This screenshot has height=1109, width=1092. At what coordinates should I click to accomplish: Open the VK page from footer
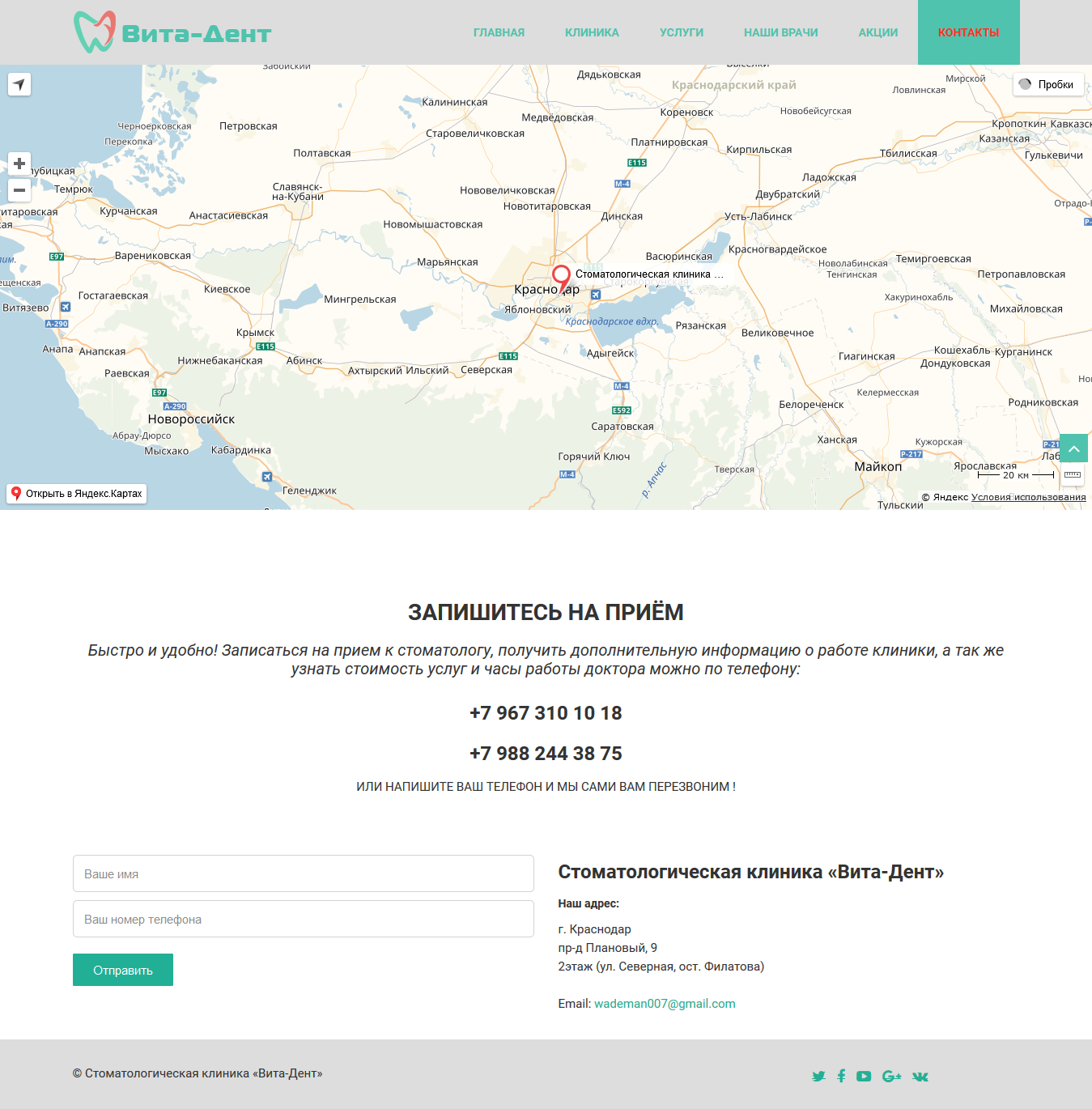[920, 1076]
